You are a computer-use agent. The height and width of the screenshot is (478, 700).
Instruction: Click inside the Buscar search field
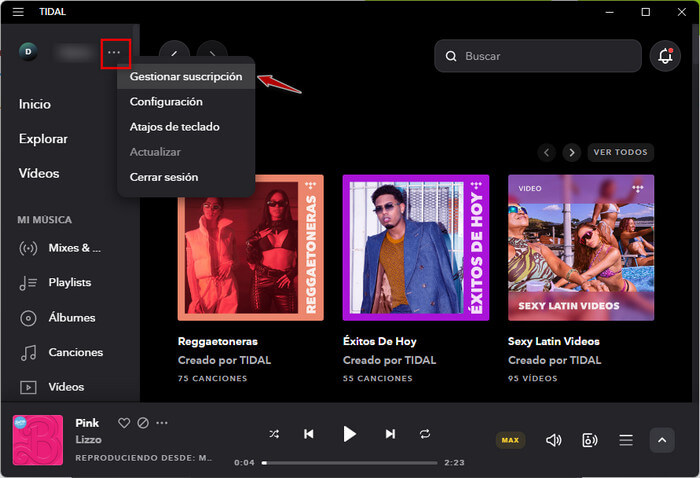538,56
